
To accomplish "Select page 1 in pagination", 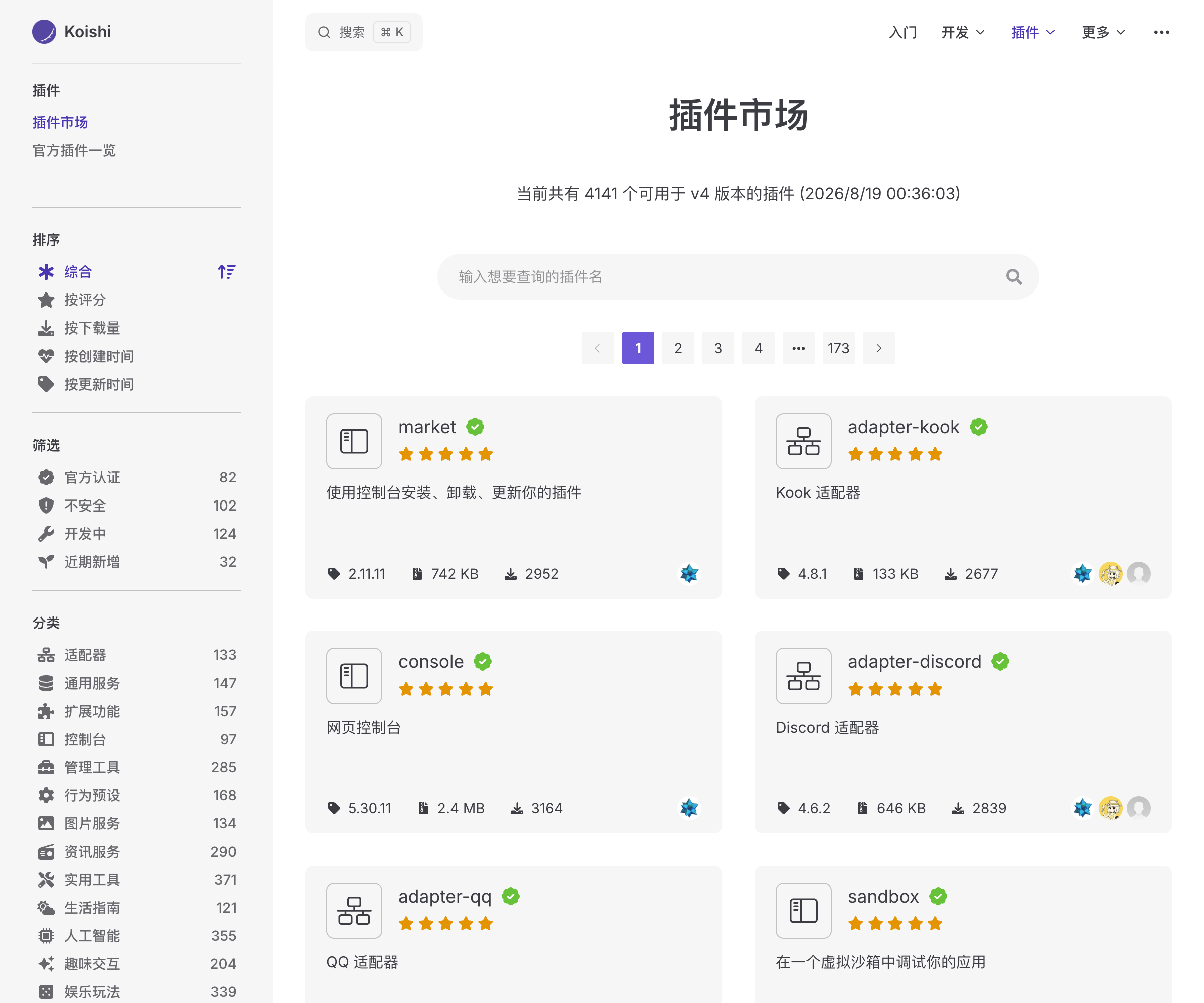I will (x=638, y=348).
